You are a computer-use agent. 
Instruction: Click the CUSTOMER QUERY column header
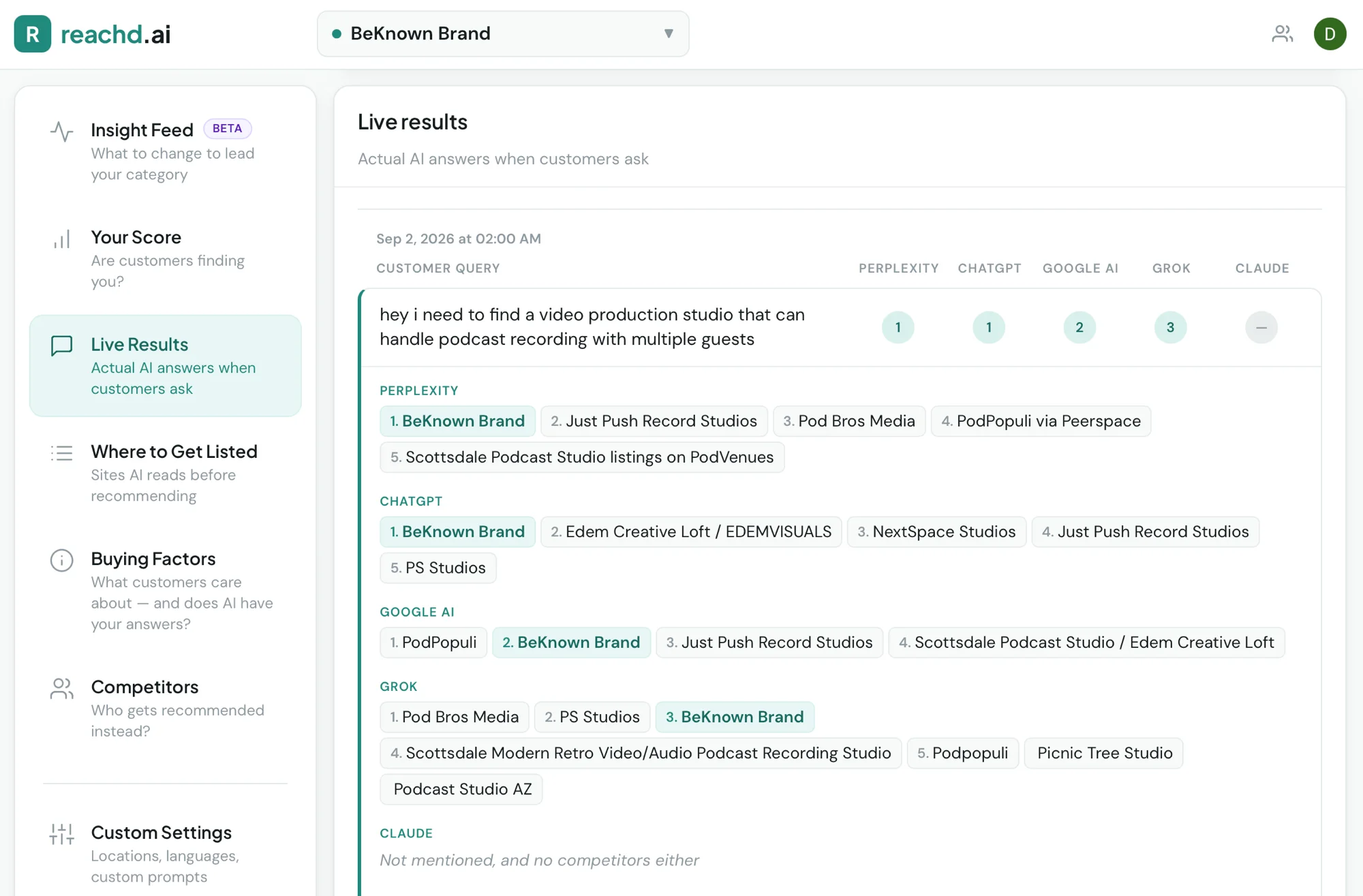click(438, 268)
